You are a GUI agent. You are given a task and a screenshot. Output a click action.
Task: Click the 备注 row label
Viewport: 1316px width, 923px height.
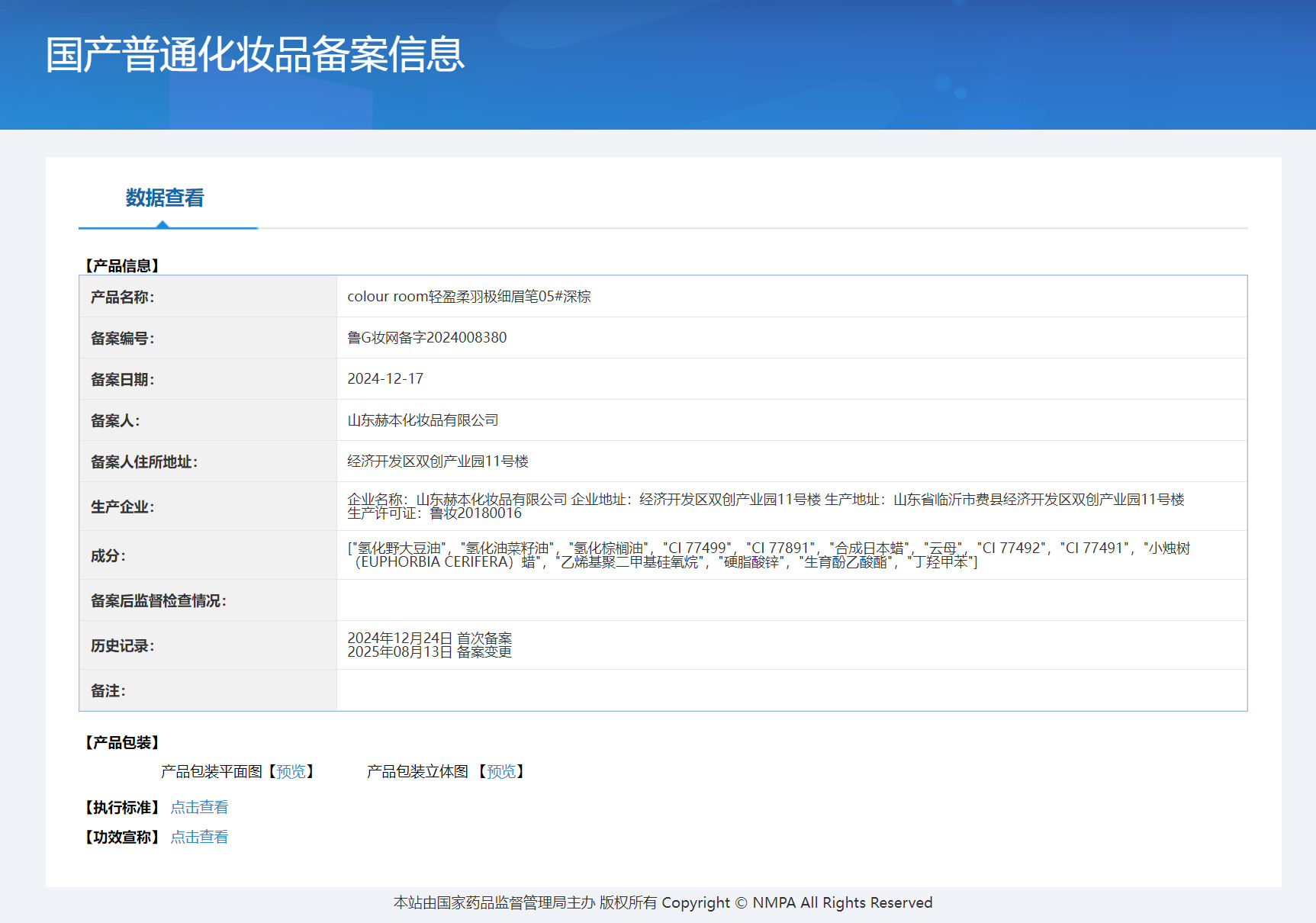pyautogui.click(x=108, y=691)
